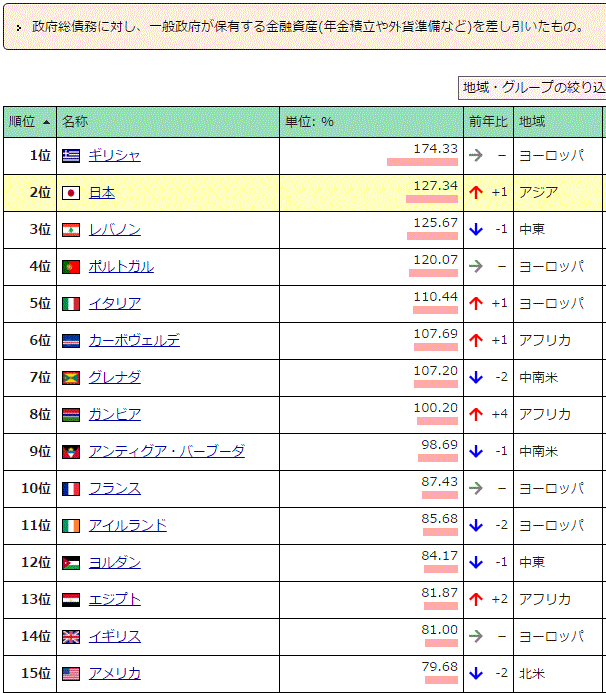The height and width of the screenshot is (693, 606).
Task: Click the Antigua and Barbuda flag icon
Action: (x=71, y=452)
